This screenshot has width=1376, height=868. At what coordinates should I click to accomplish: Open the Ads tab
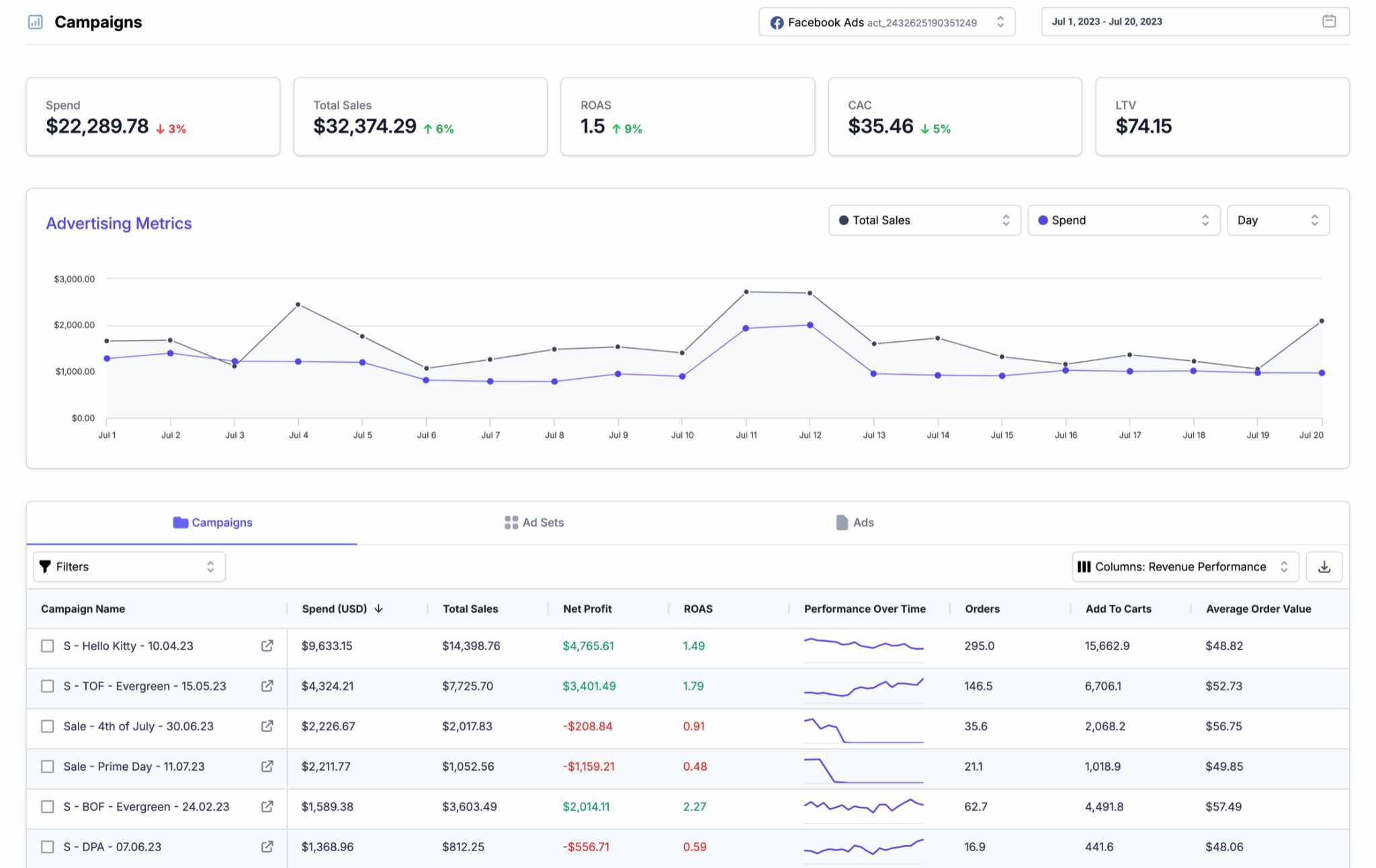point(854,522)
